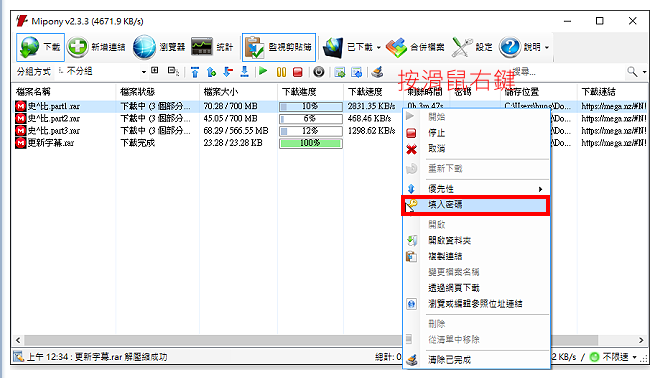Click the expand-all groups plus icon
Image resolution: width=664 pixels, height=378 pixels.
(155, 71)
